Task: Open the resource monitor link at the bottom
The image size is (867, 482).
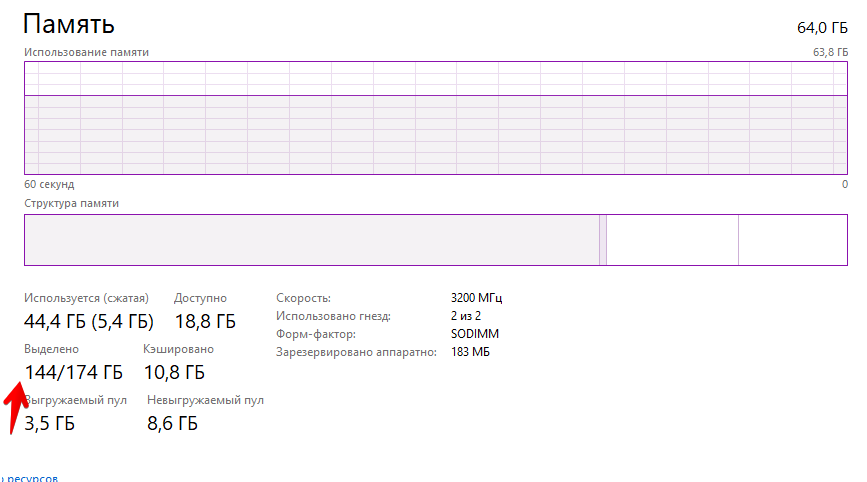Action: click(x=29, y=478)
